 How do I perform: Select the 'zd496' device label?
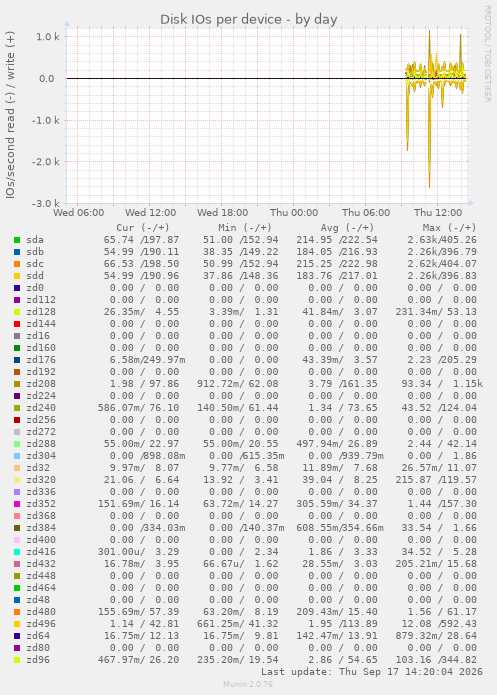[41, 624]
